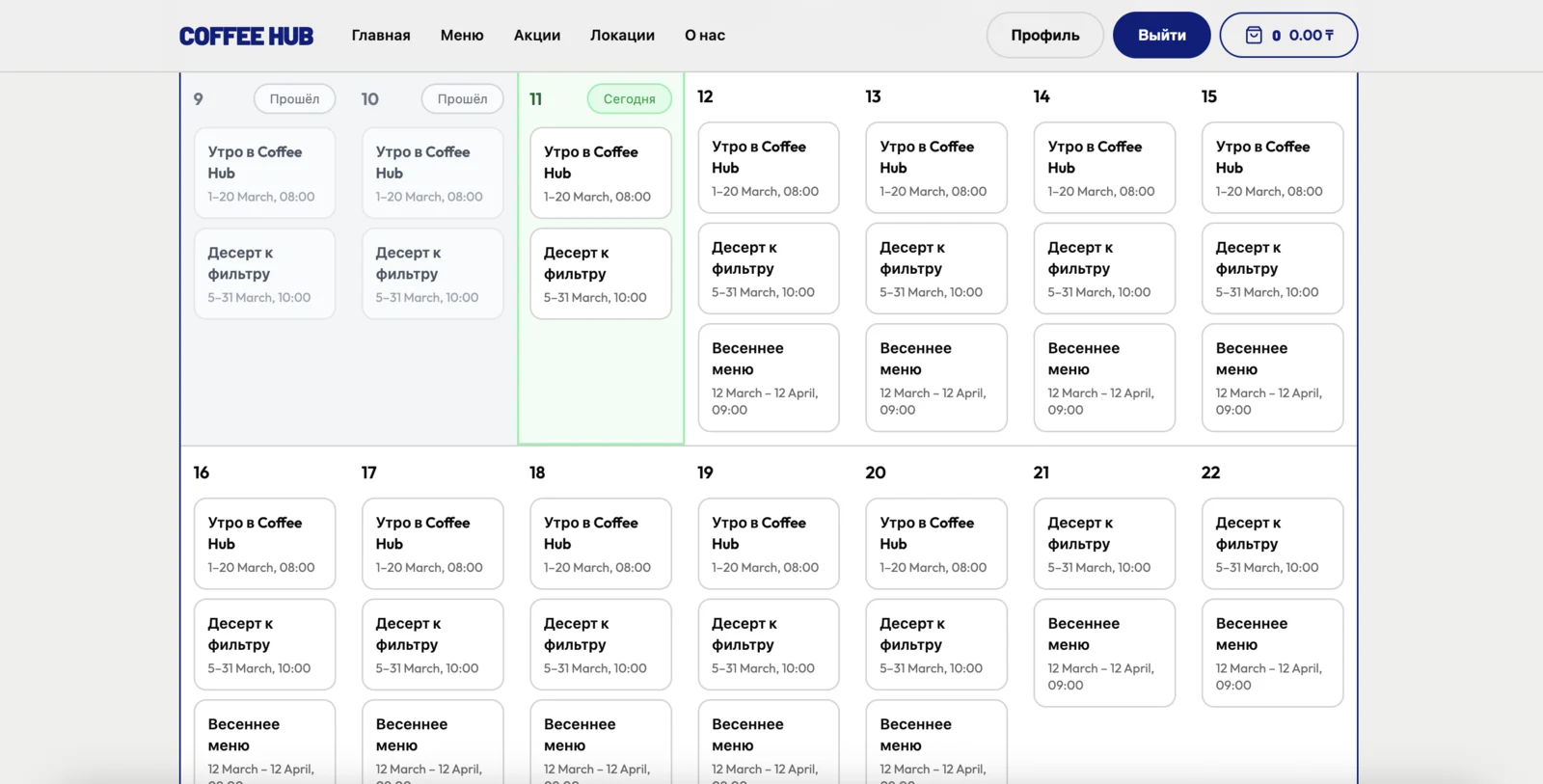The height and width of the screenshot is (784, 1543).
Task: Open Десерт к фильтру on day 18
Action: tap(601, 644)
